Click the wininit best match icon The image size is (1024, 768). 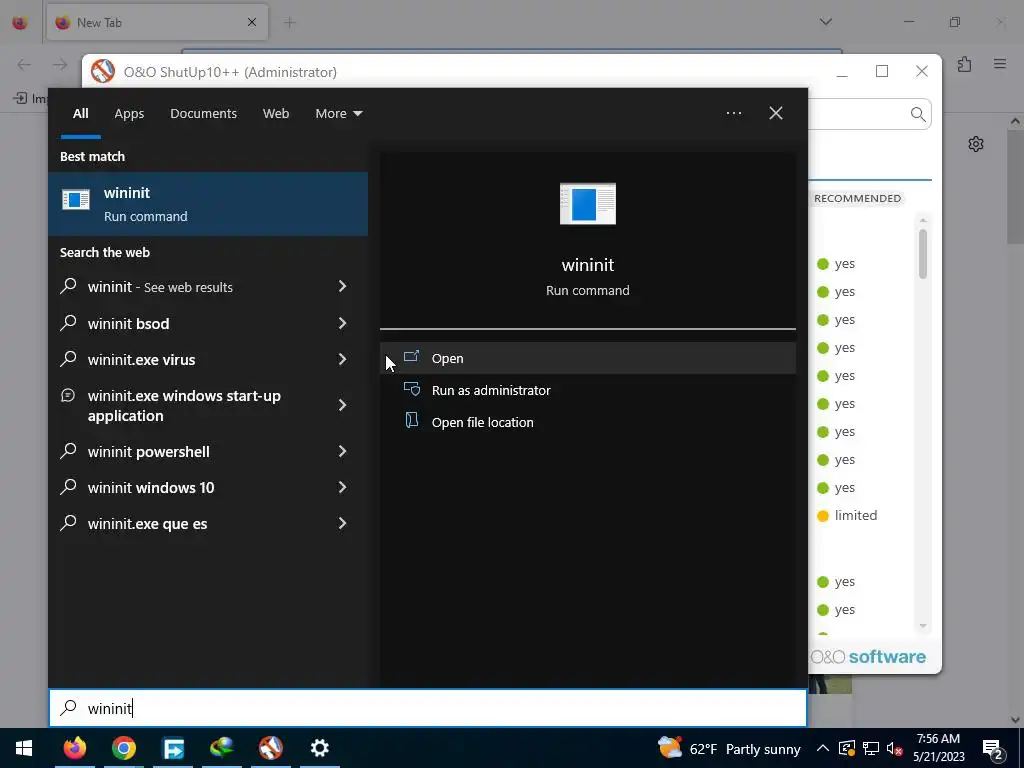click(76, 200)
